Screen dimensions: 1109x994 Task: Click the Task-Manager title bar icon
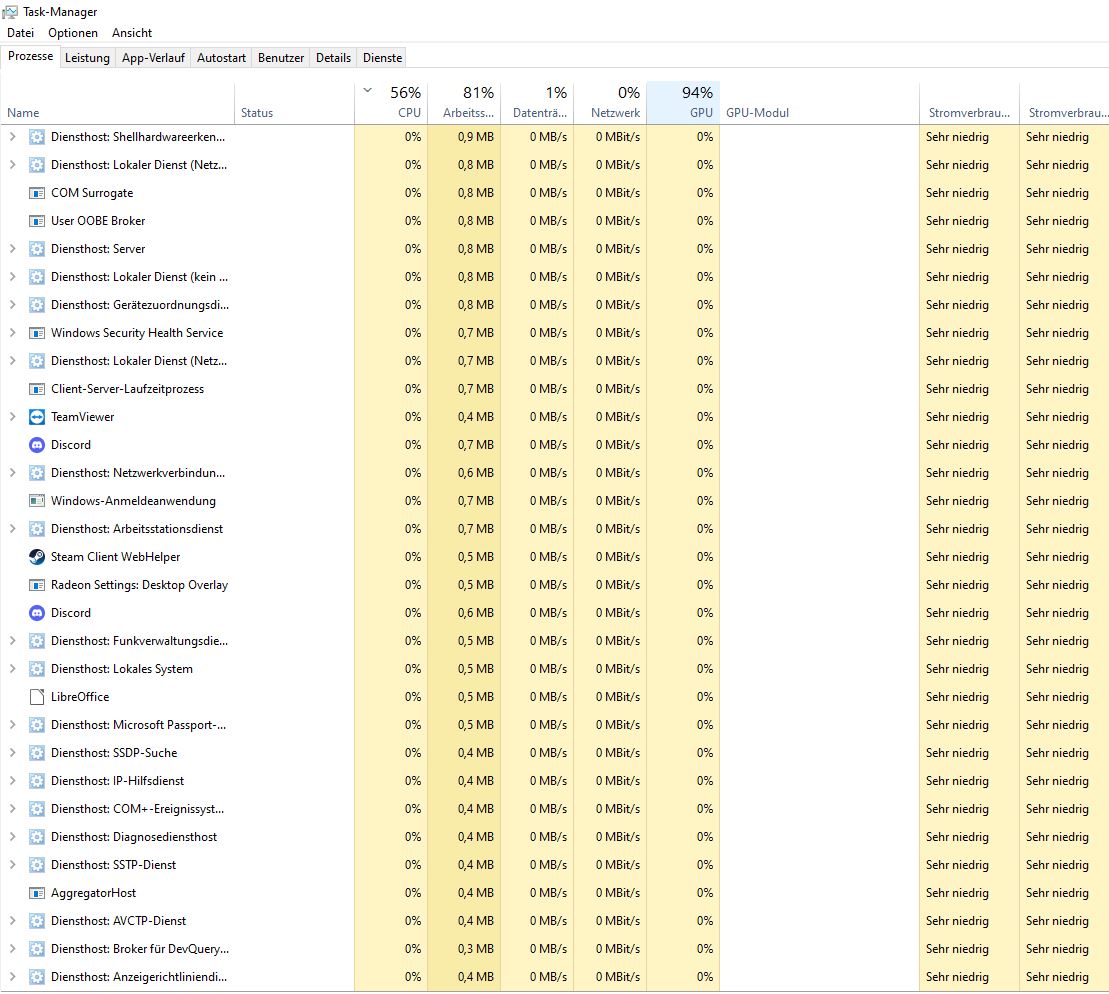tap(10, 11)
